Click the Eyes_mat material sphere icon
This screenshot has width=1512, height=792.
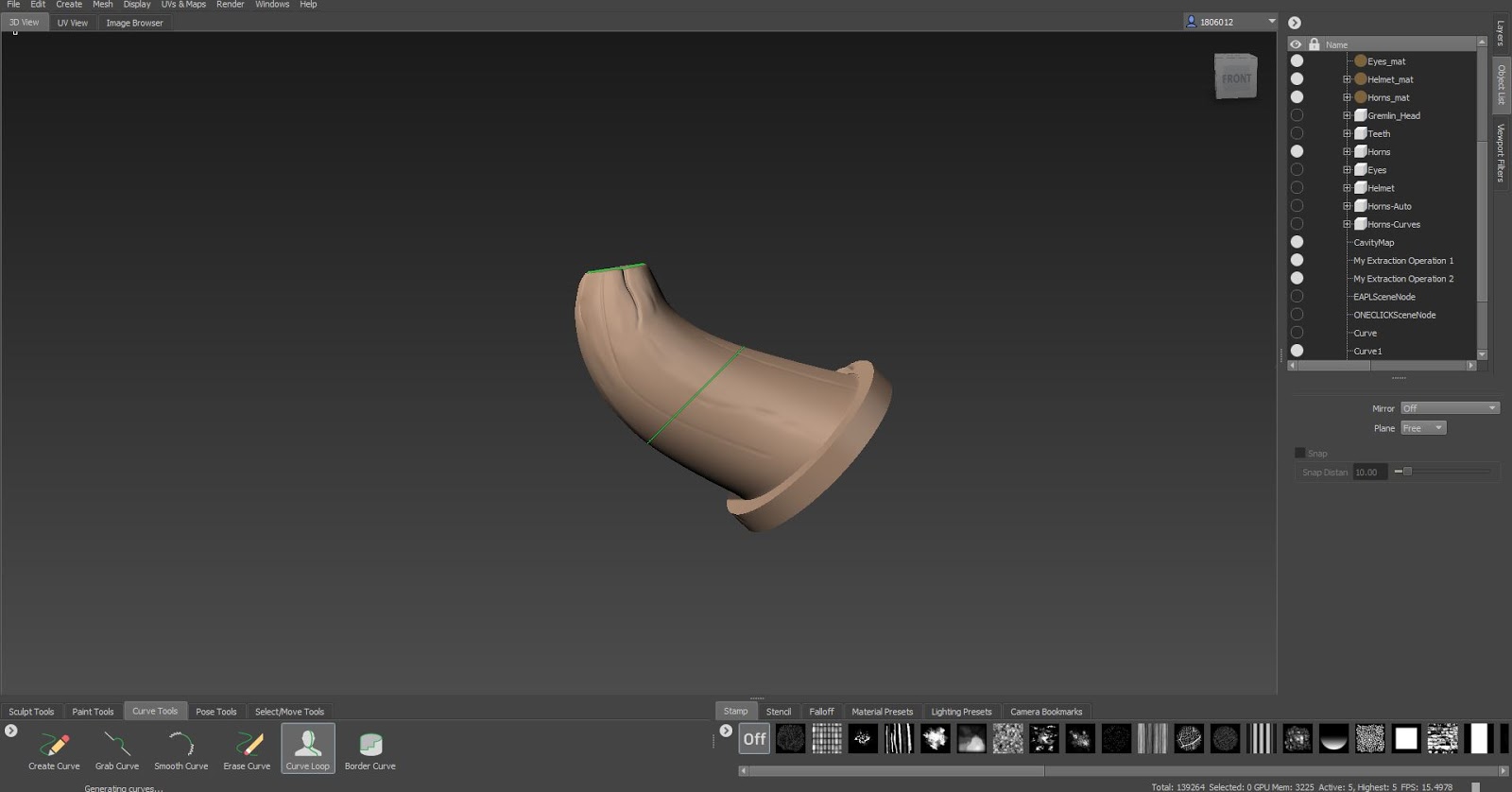click(x=1361, y=60)
